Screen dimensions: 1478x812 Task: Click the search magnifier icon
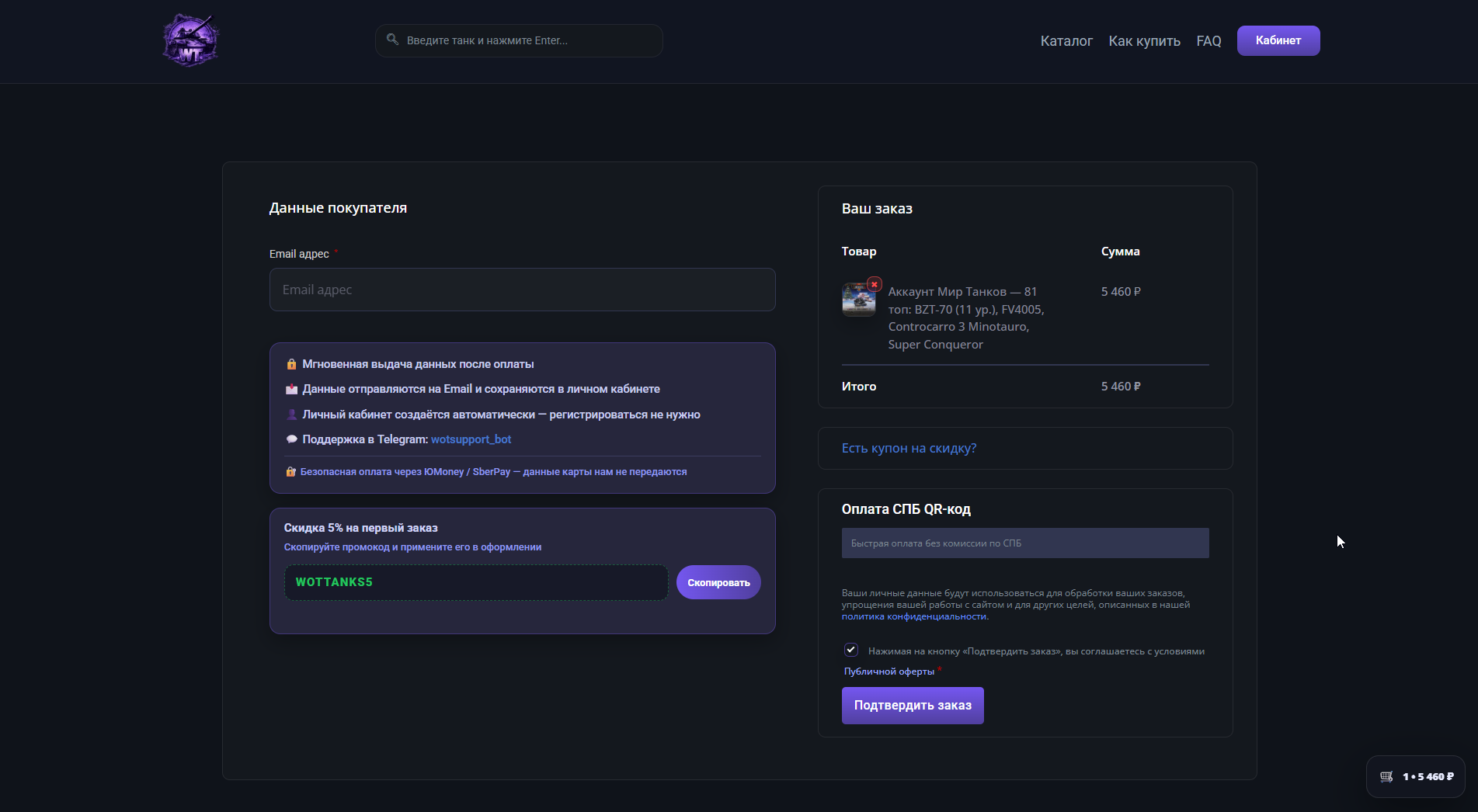[x=393, y=40]
